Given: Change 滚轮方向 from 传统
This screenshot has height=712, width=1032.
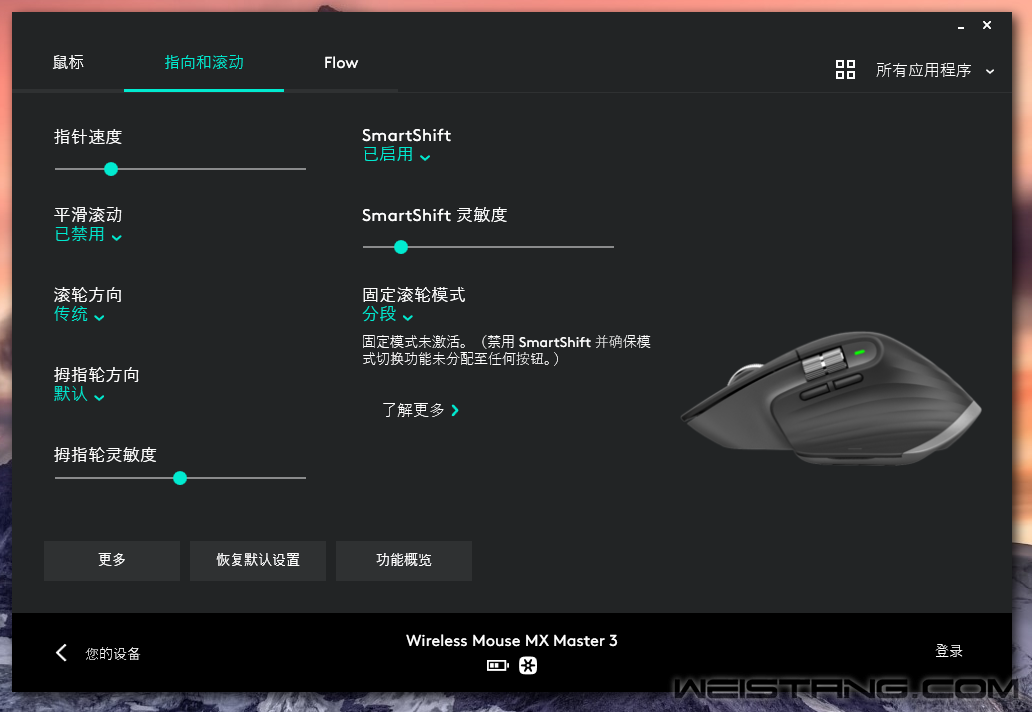Looking at the screenshot, I should [79, 315].
